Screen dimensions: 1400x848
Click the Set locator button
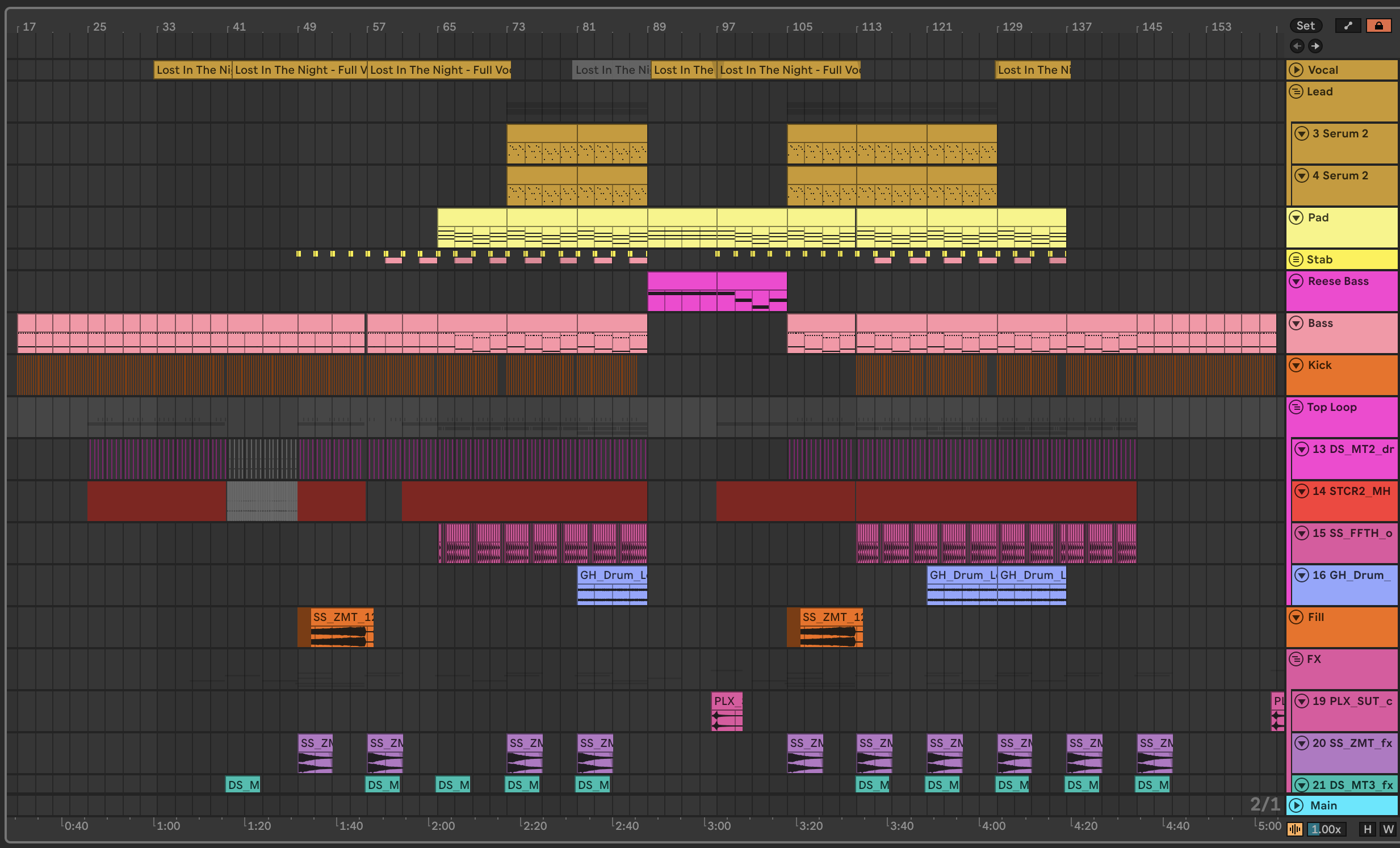click(x=1305, y=26)
